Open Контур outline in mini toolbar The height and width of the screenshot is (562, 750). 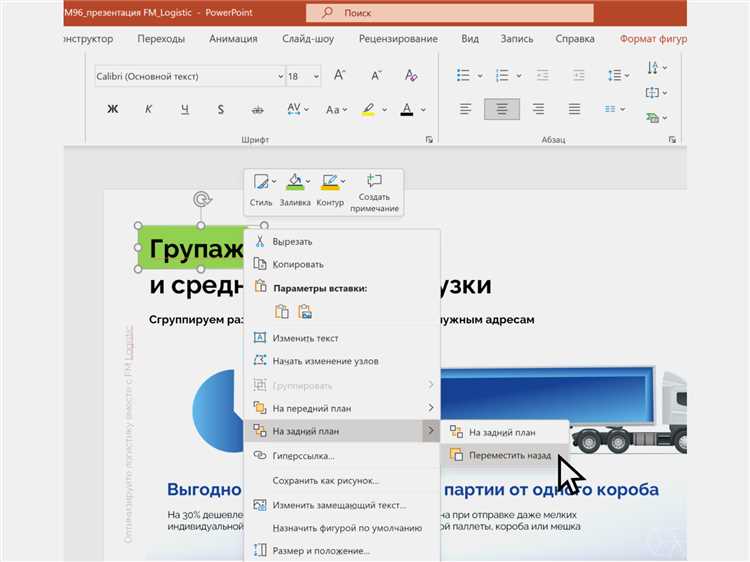(x=331, y=190)
